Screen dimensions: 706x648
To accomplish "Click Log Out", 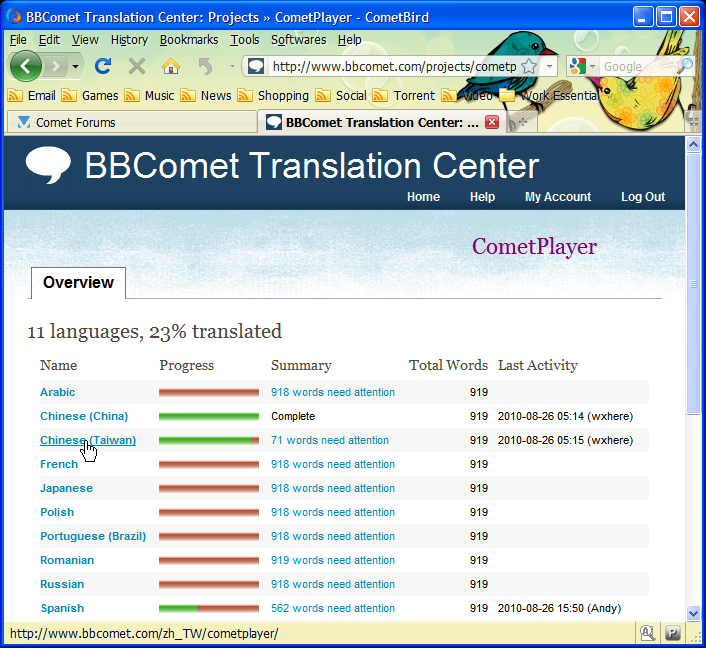I will [643, 197].
